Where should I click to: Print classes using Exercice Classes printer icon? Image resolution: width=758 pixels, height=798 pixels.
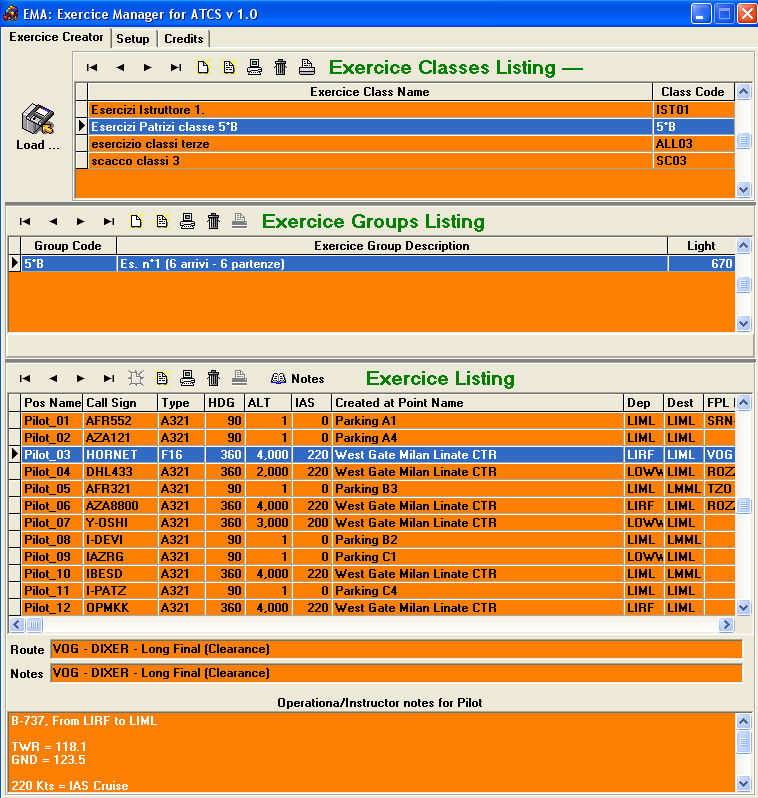[306, 67]
